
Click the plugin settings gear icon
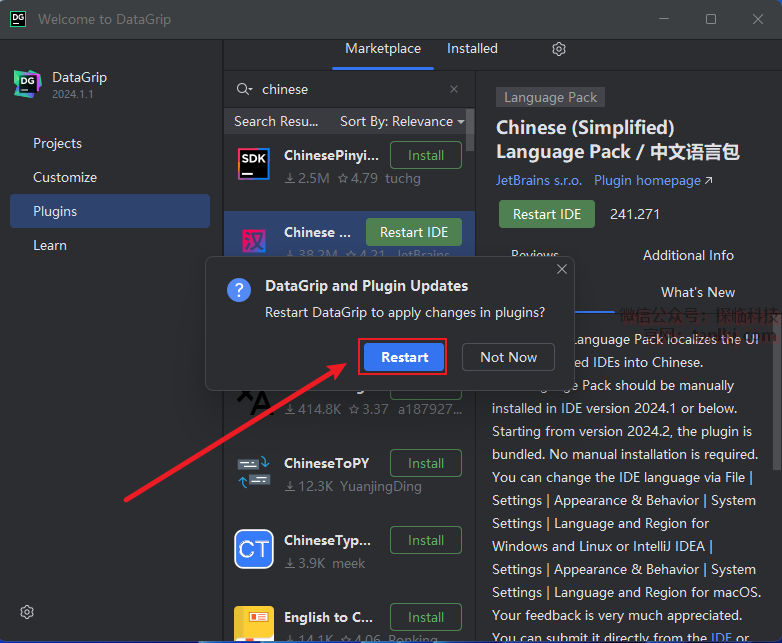tap(559, 49)
